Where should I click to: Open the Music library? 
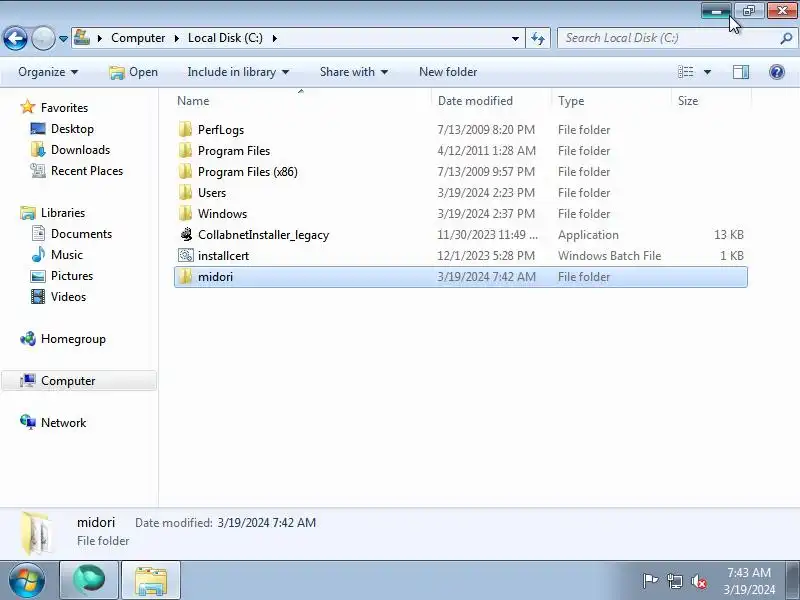57,254
